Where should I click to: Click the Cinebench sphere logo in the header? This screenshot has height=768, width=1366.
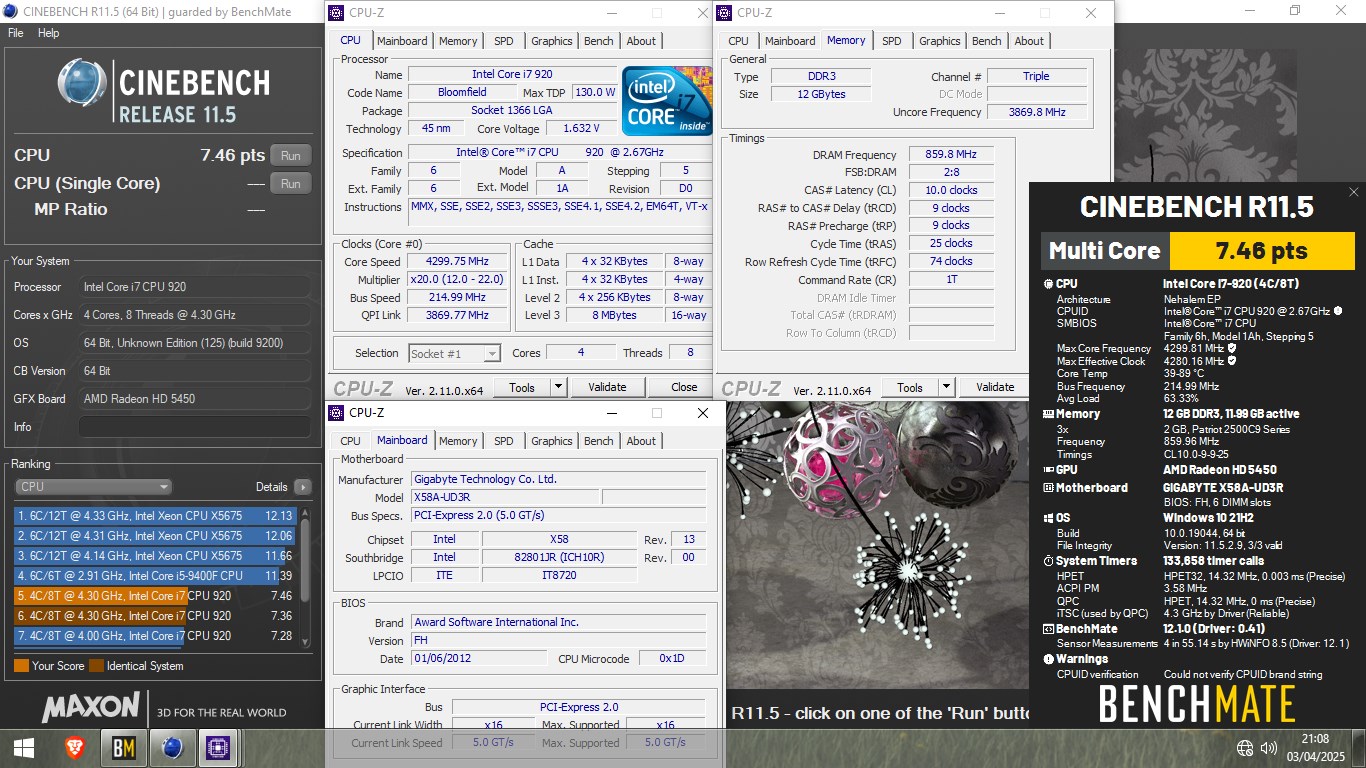click(x=82, y=84)
